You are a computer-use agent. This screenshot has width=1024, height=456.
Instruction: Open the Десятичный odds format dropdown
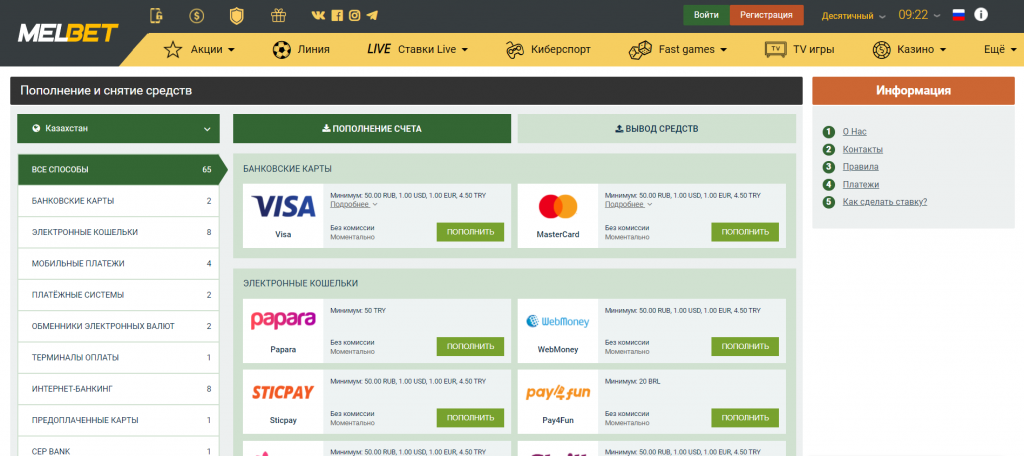click(853, 16)
